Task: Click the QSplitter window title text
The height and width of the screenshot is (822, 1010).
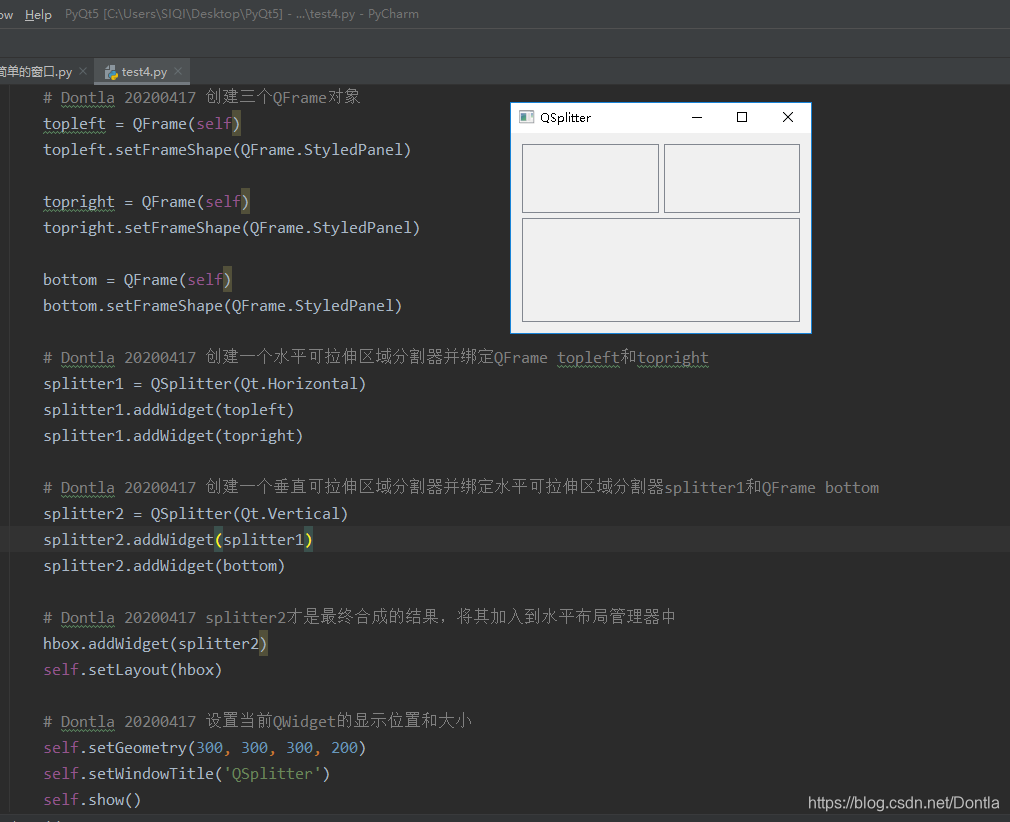Action: click(x=566, y=118)
